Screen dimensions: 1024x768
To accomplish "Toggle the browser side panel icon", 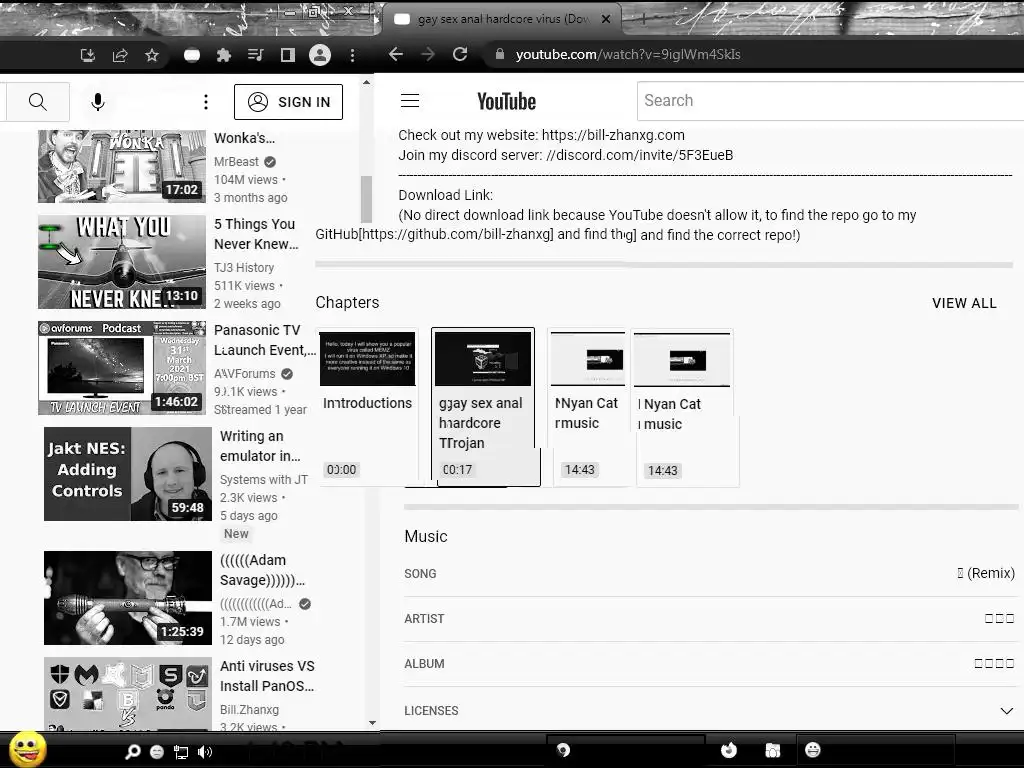I will point(287,56).
